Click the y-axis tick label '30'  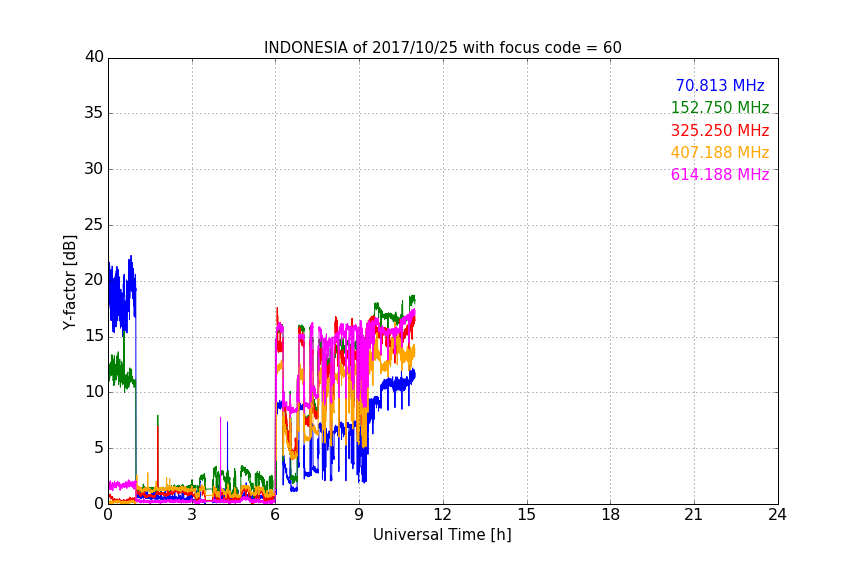coord(94,169)
